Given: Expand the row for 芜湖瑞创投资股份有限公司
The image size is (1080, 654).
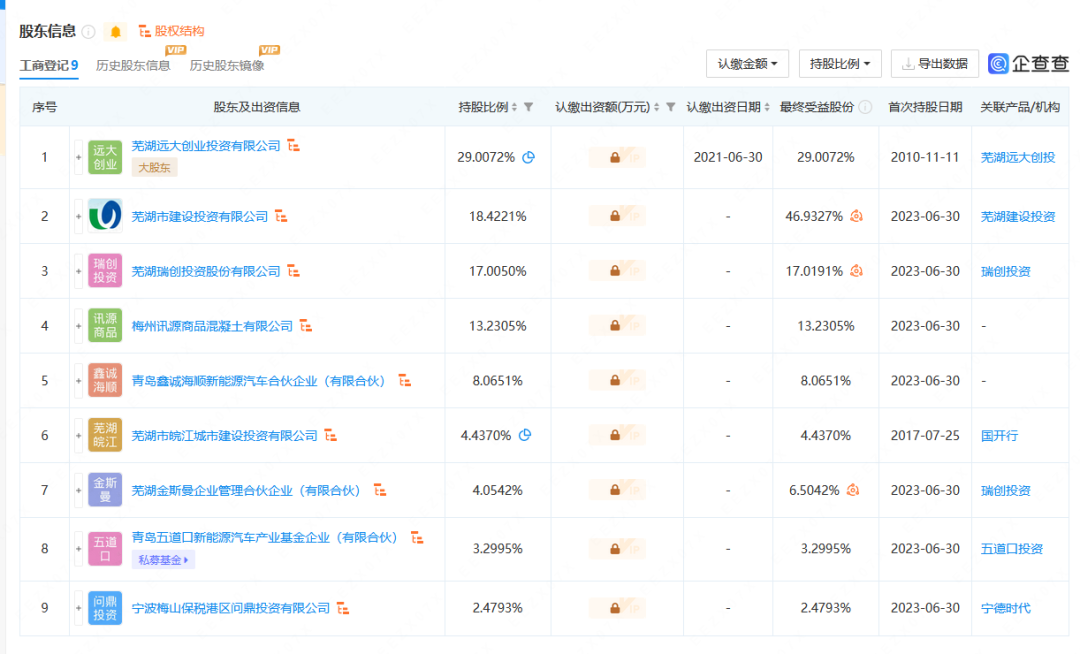Looking at the screenshot, I should (79, 271).
